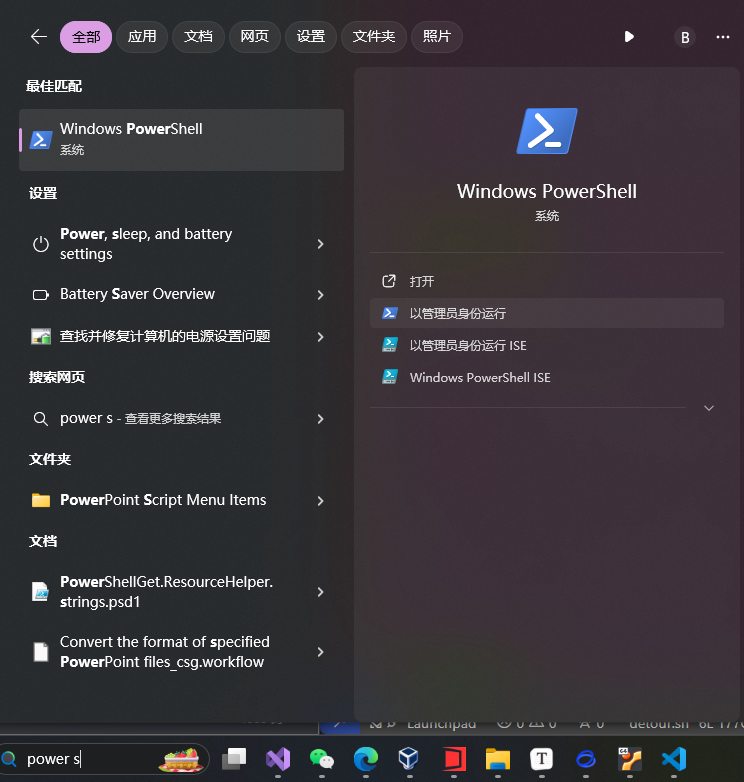
Task: Expand the PowerPoint Script Menu Items arrow
Action: 320,500
